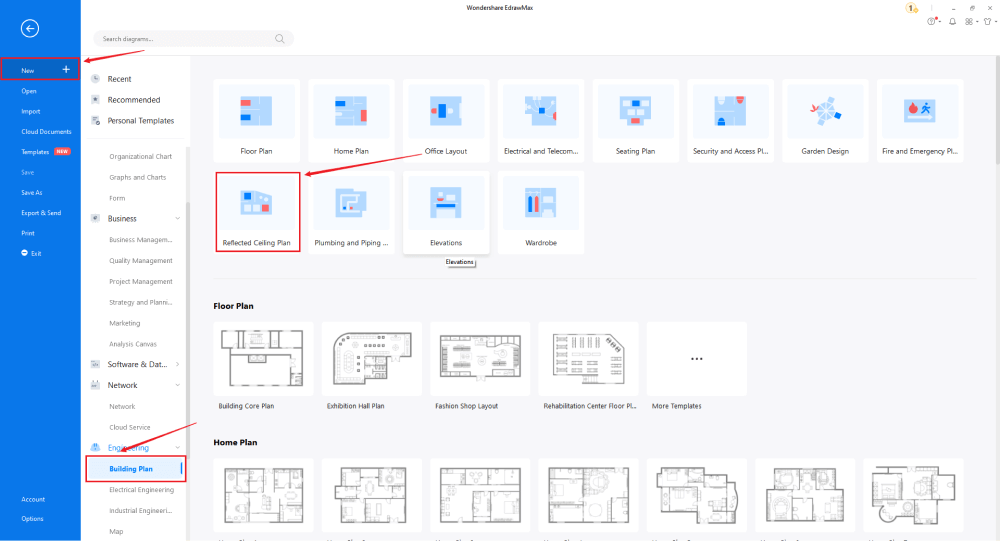Click the Recommended star icon

pyautogui.click(x=96, y=100)
